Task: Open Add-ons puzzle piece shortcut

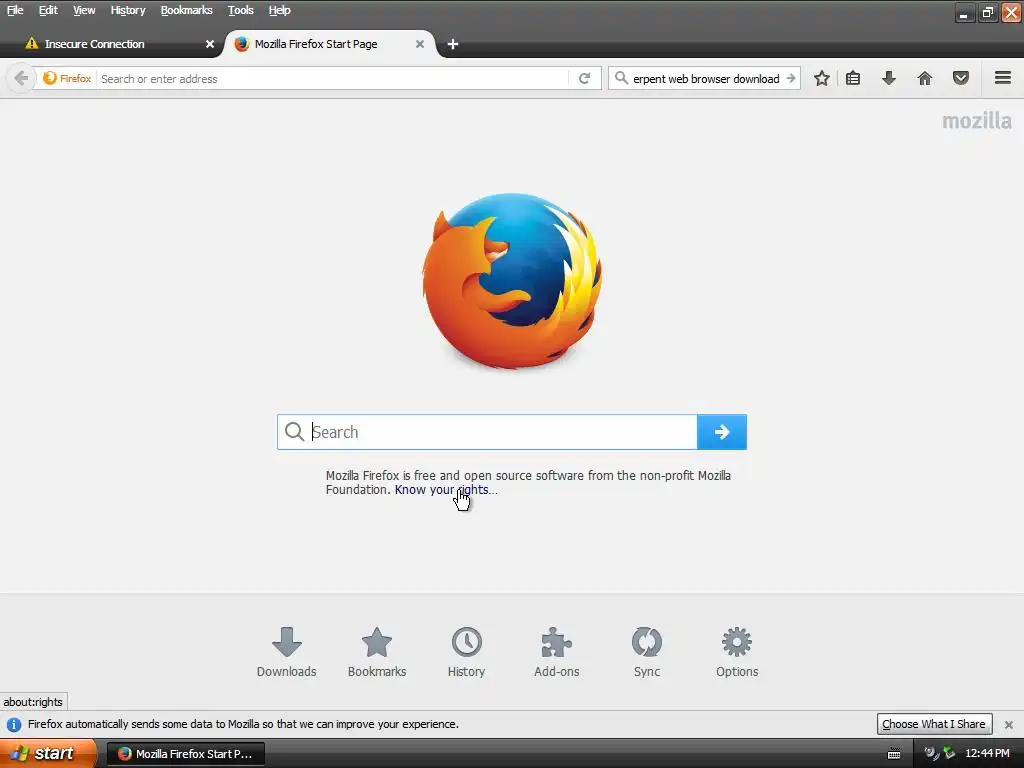Action: [x=556, y=652]
